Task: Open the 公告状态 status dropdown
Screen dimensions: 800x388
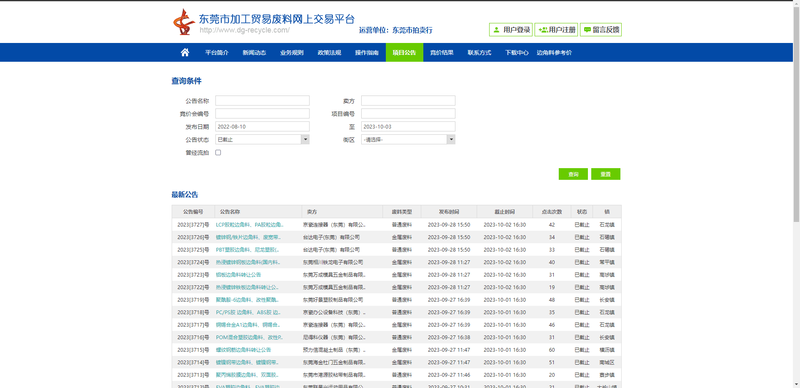Action: coord(262,139)
